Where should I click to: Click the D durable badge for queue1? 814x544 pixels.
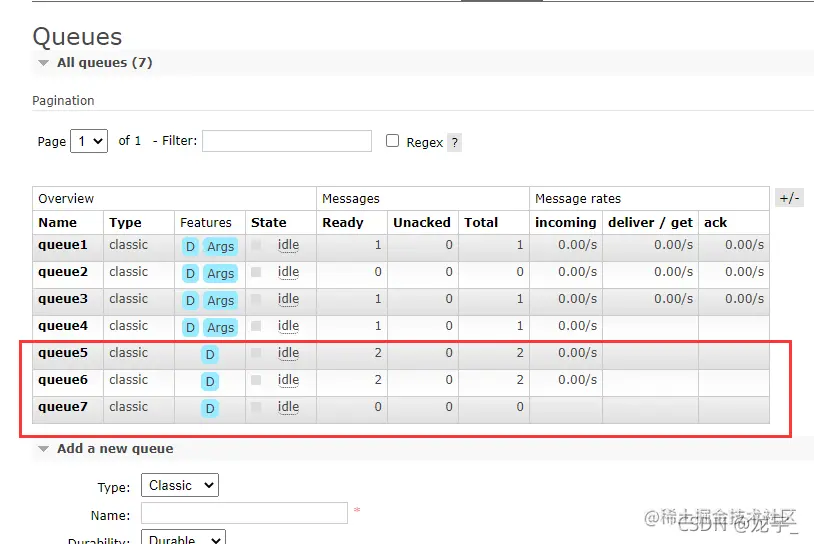pyautogui.click(x=191, y=247)
